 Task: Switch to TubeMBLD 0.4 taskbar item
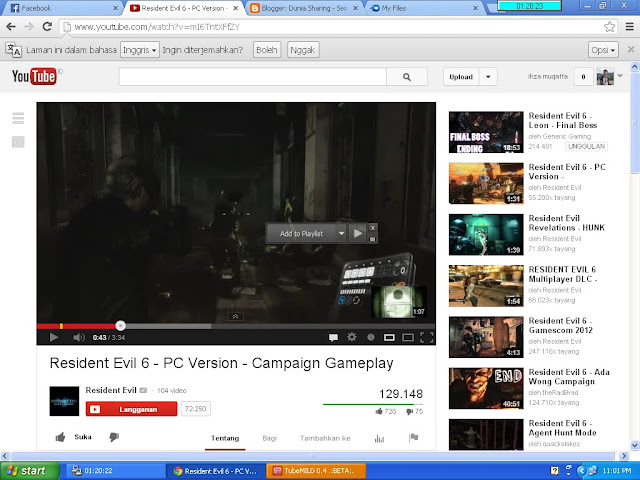pyautogui.click(x=316, y=471)
